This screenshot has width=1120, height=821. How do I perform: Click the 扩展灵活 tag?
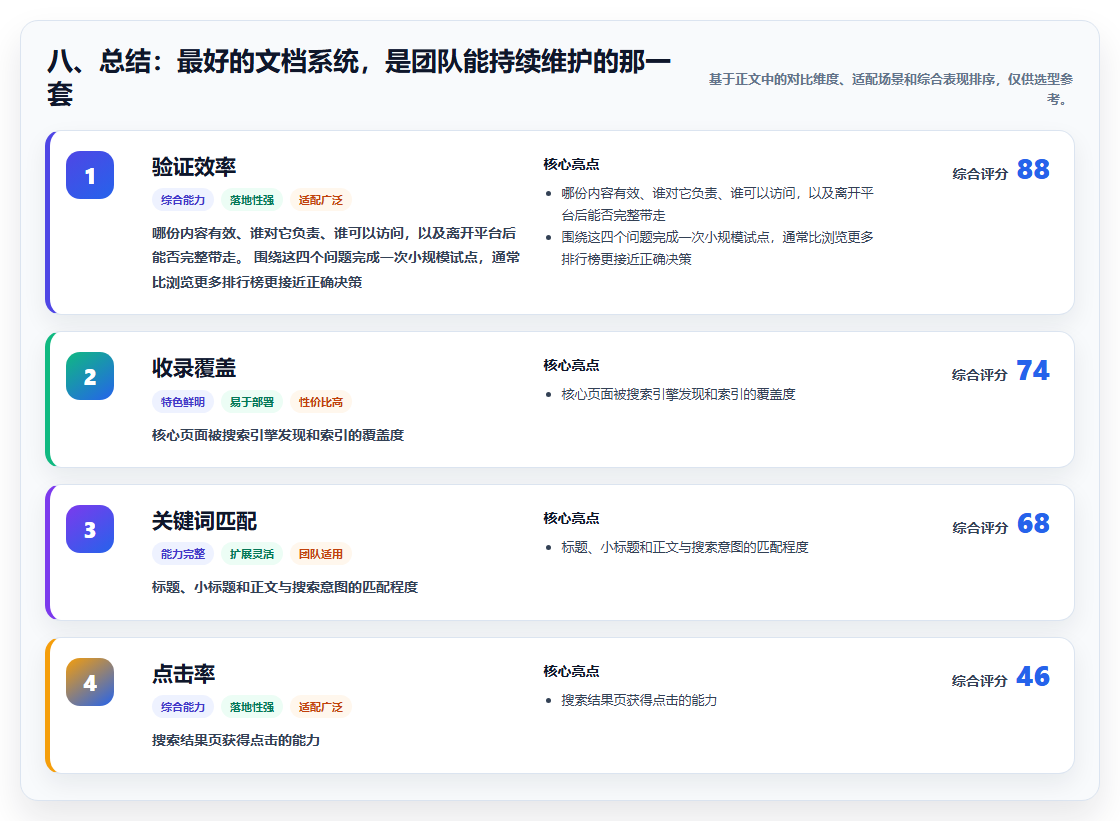(x=251, y=554)
